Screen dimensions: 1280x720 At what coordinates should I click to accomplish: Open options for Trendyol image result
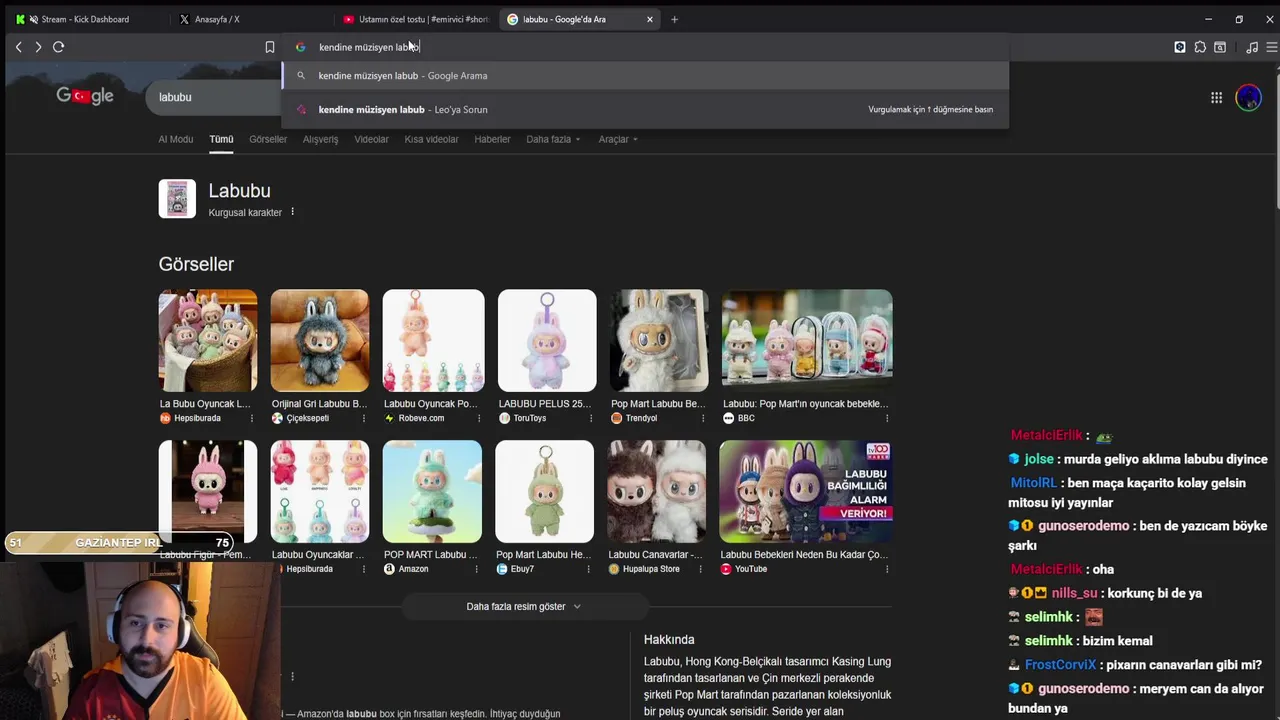tap(703, 418)
